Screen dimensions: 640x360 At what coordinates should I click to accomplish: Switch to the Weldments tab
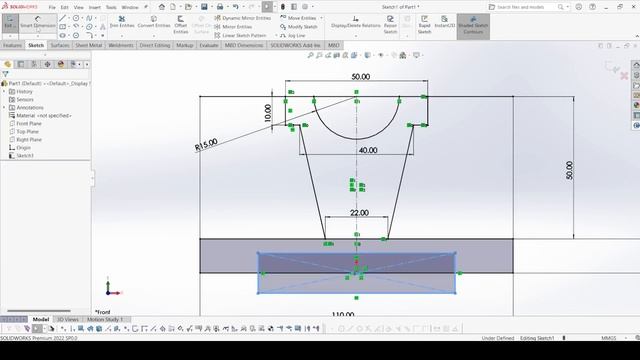point(121,45)
